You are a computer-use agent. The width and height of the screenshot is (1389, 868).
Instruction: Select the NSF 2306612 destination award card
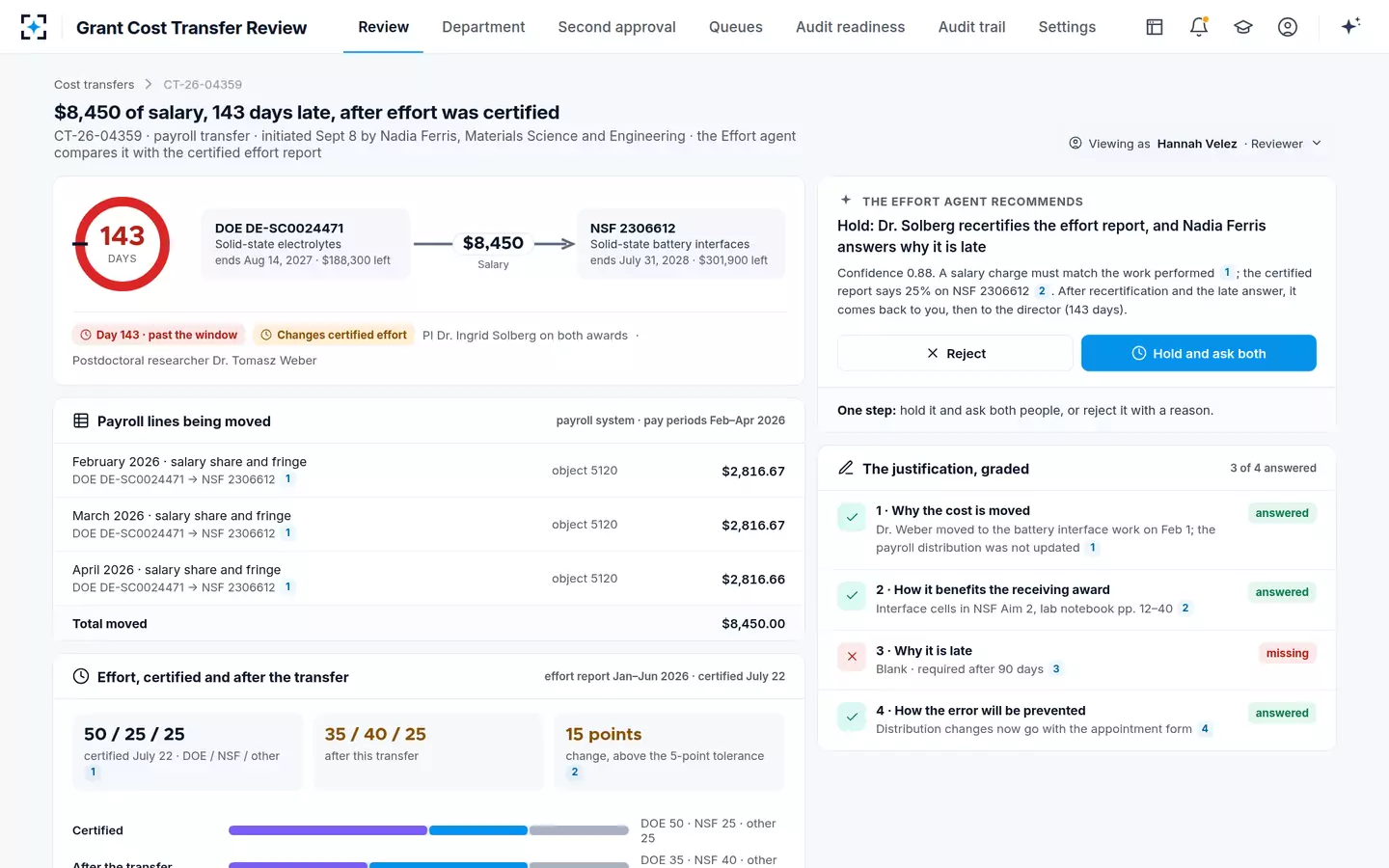(680, 244)
